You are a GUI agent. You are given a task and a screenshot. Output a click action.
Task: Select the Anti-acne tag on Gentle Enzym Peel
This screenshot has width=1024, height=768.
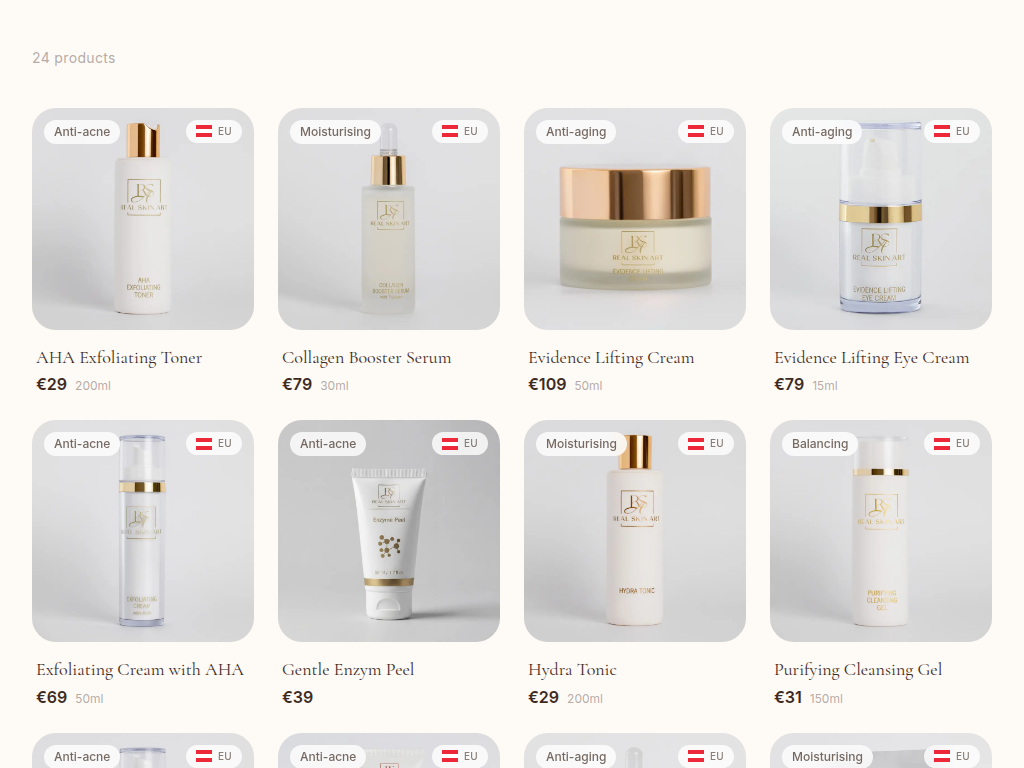(328, 444)
